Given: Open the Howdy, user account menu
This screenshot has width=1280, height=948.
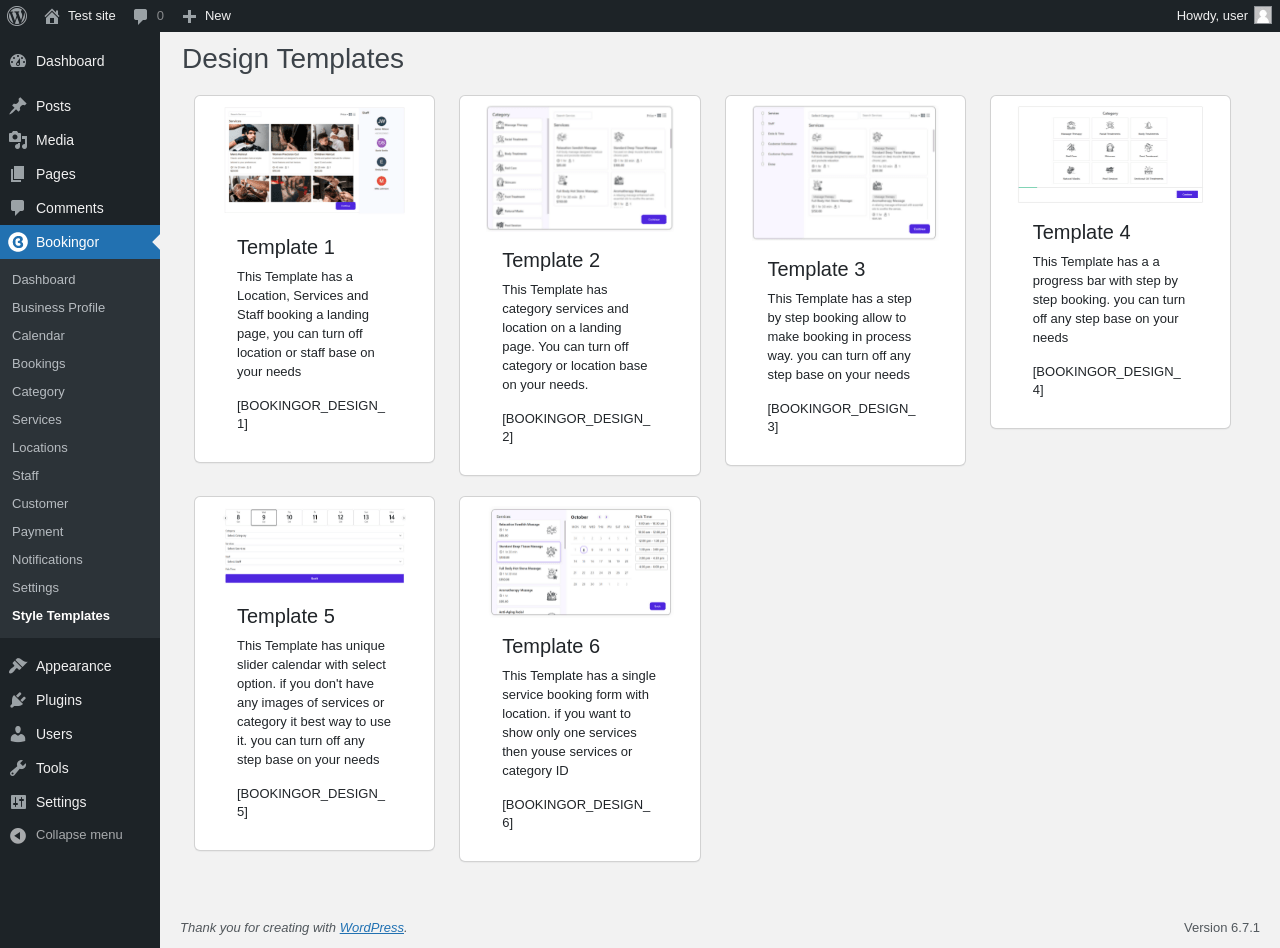Looking at the screenshot, I should (x=1212, y=16).
